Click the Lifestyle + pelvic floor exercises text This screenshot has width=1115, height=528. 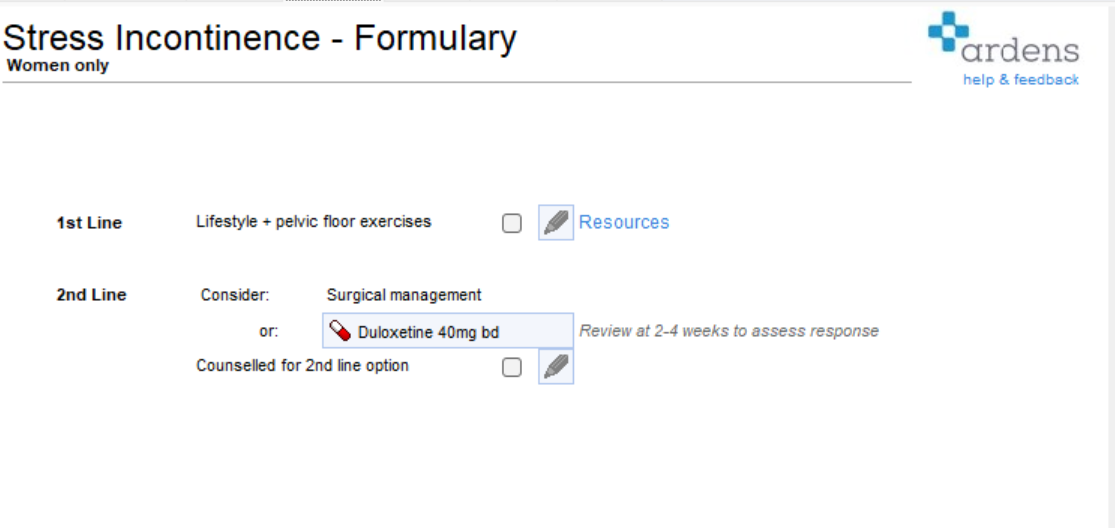pyautogui.click(x=314, y=222)
